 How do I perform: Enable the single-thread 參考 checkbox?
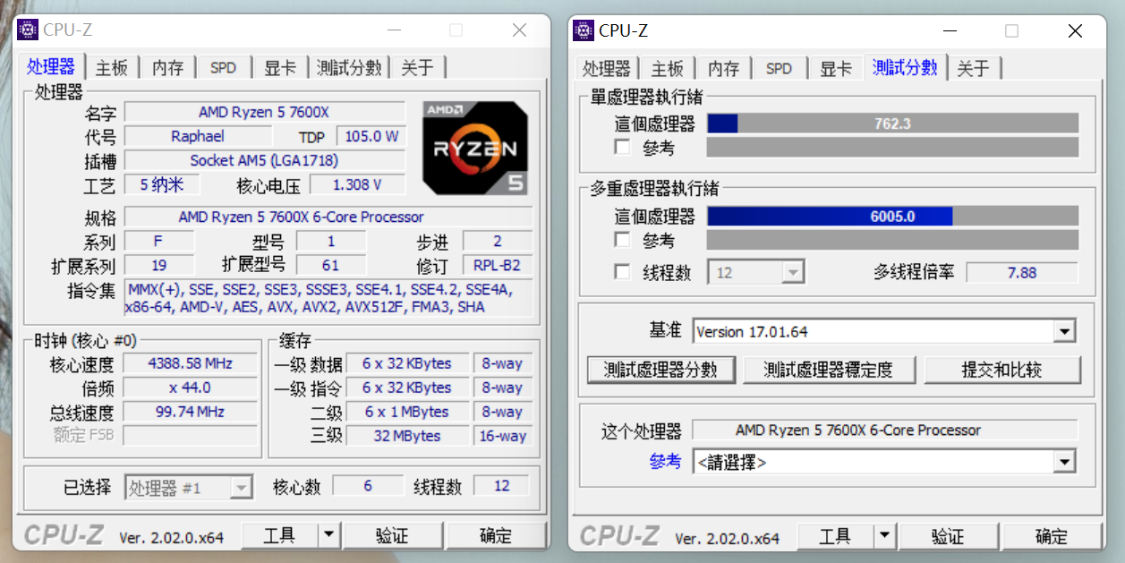[623, 148]
